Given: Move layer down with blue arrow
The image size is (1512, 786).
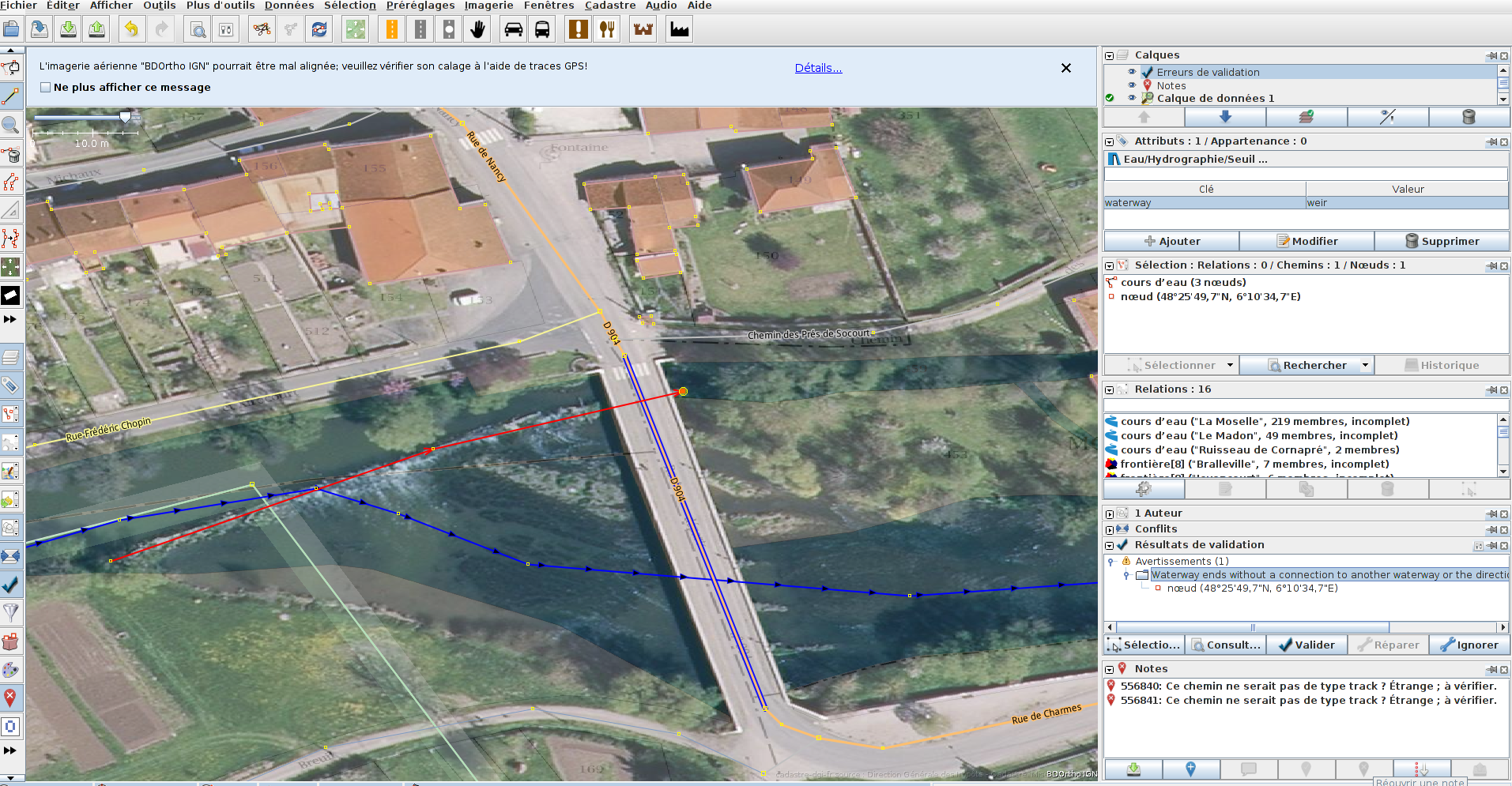Looking at the screenshot, I should [x=1225, y=117].
